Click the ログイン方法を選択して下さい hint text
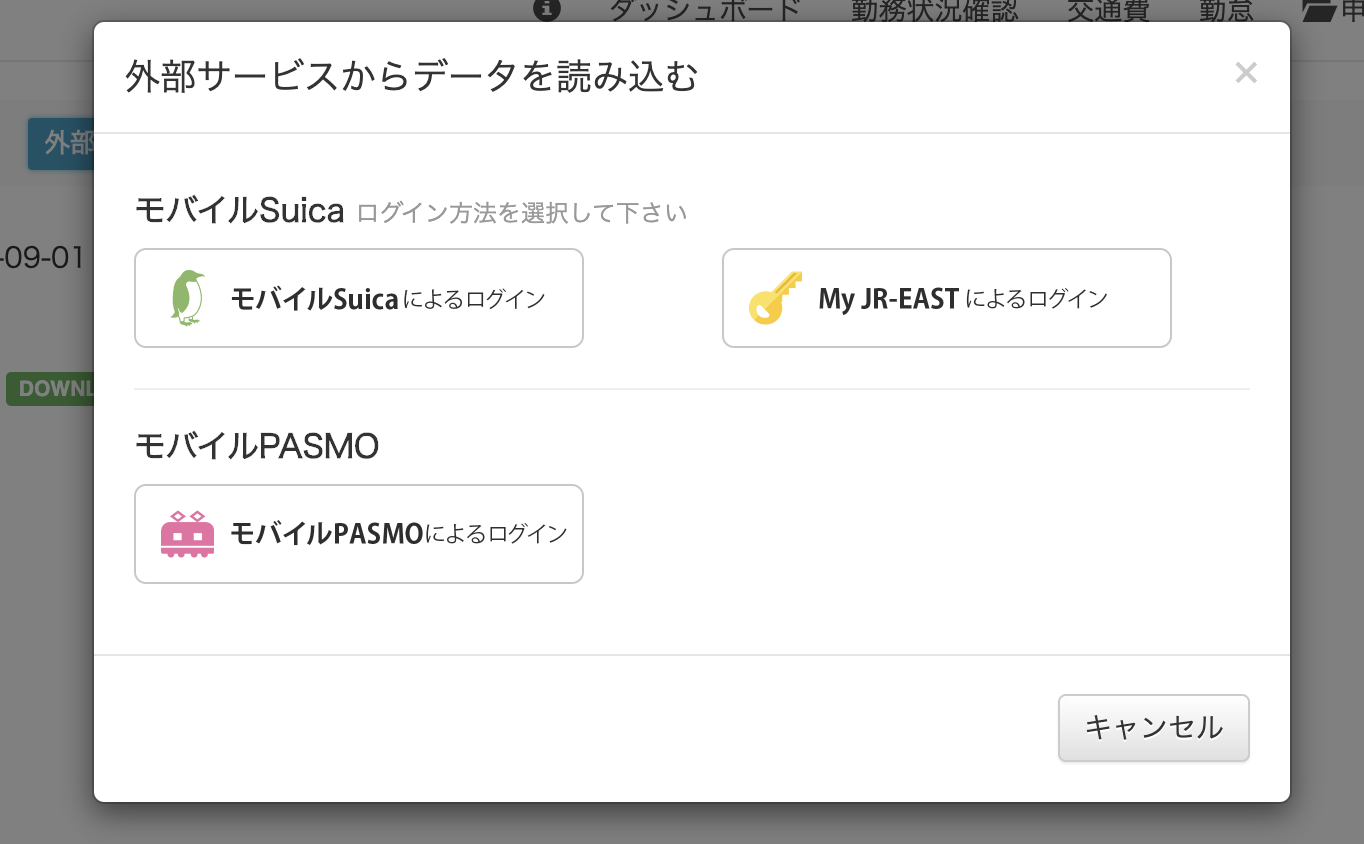Image resolution: width=1364 pixels, height=844 pixels. (x=522, y=213)
